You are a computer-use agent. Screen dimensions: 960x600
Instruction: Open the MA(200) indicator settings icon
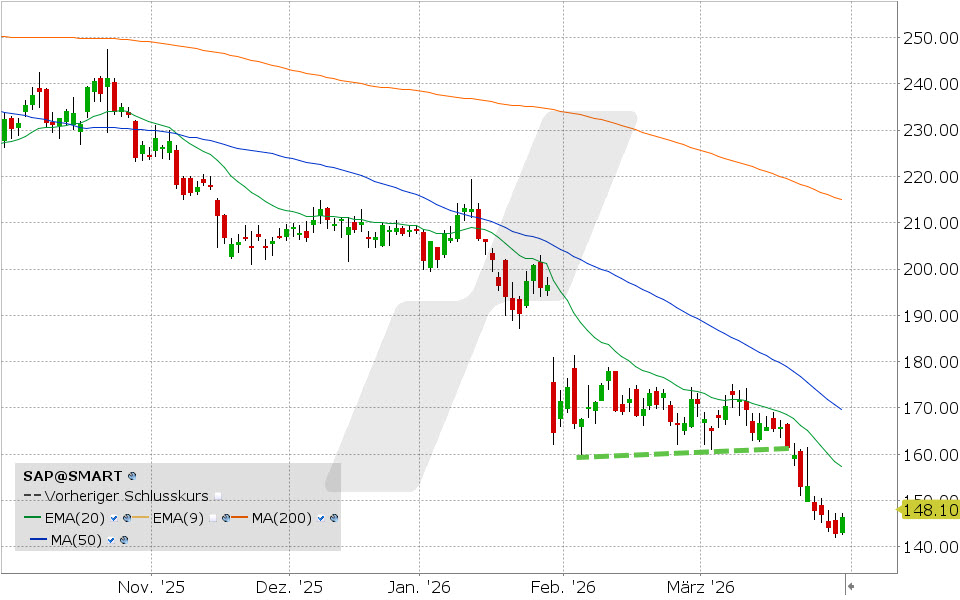pyautogui.click(x=333, y=518)
